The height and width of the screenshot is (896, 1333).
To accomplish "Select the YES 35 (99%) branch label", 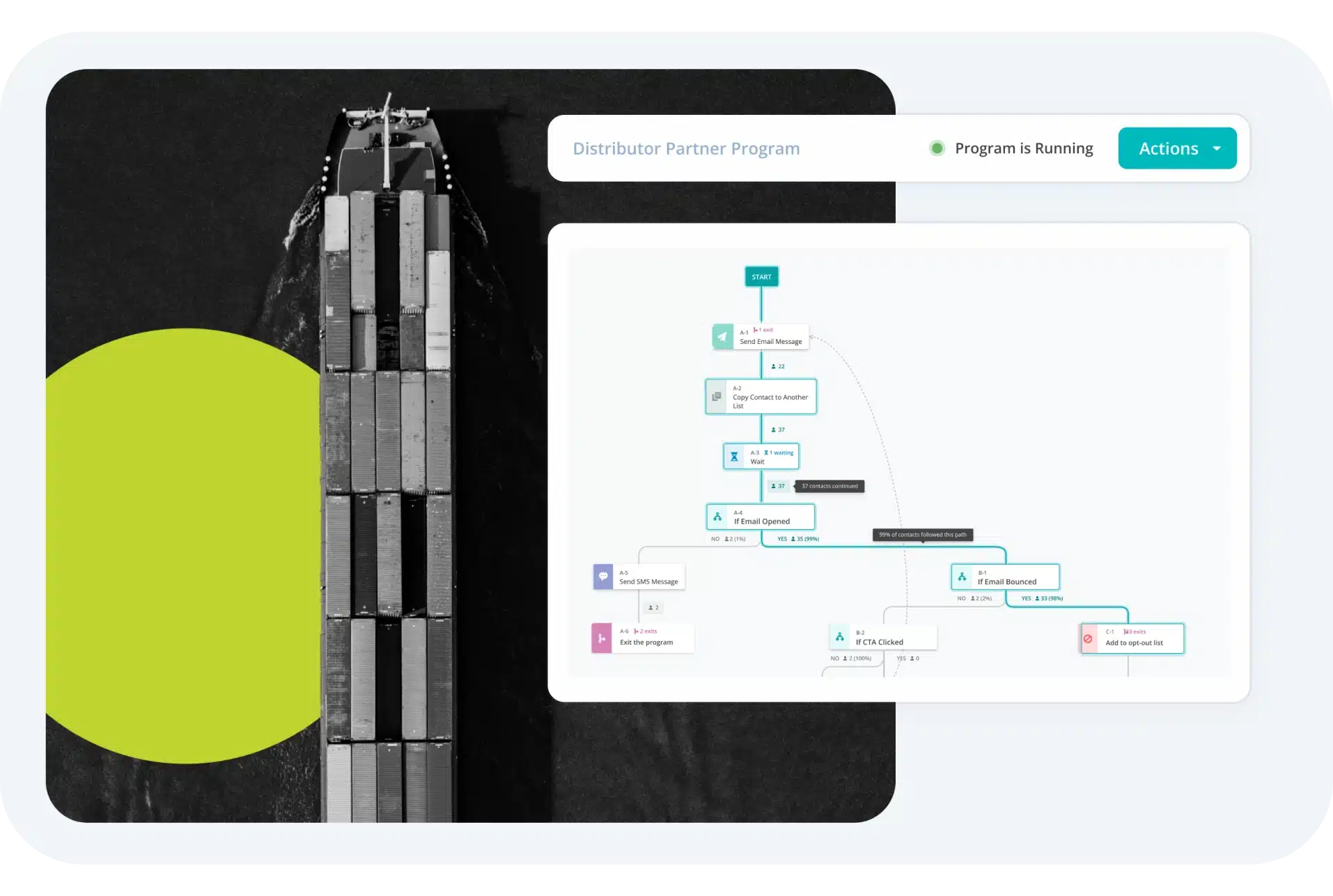I will (x=798, y=539).
